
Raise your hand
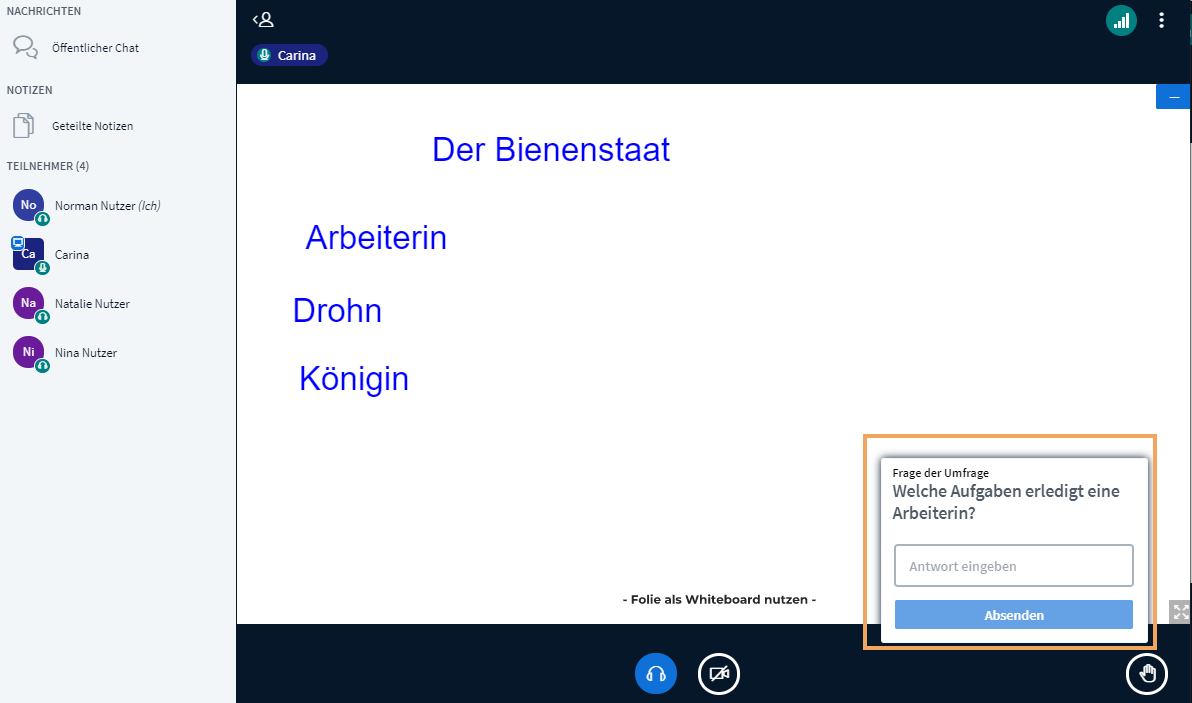click(x=1147, y=674)
